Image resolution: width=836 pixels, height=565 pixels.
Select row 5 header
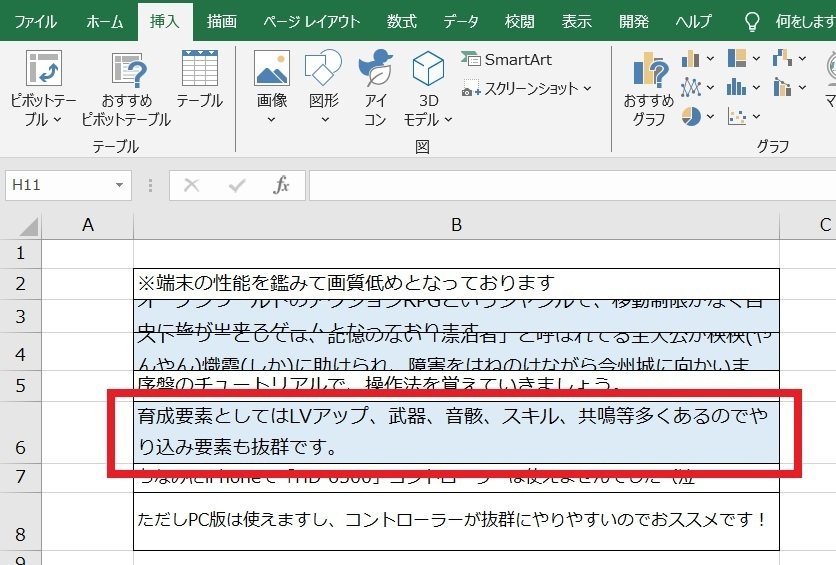click(20, 386)
